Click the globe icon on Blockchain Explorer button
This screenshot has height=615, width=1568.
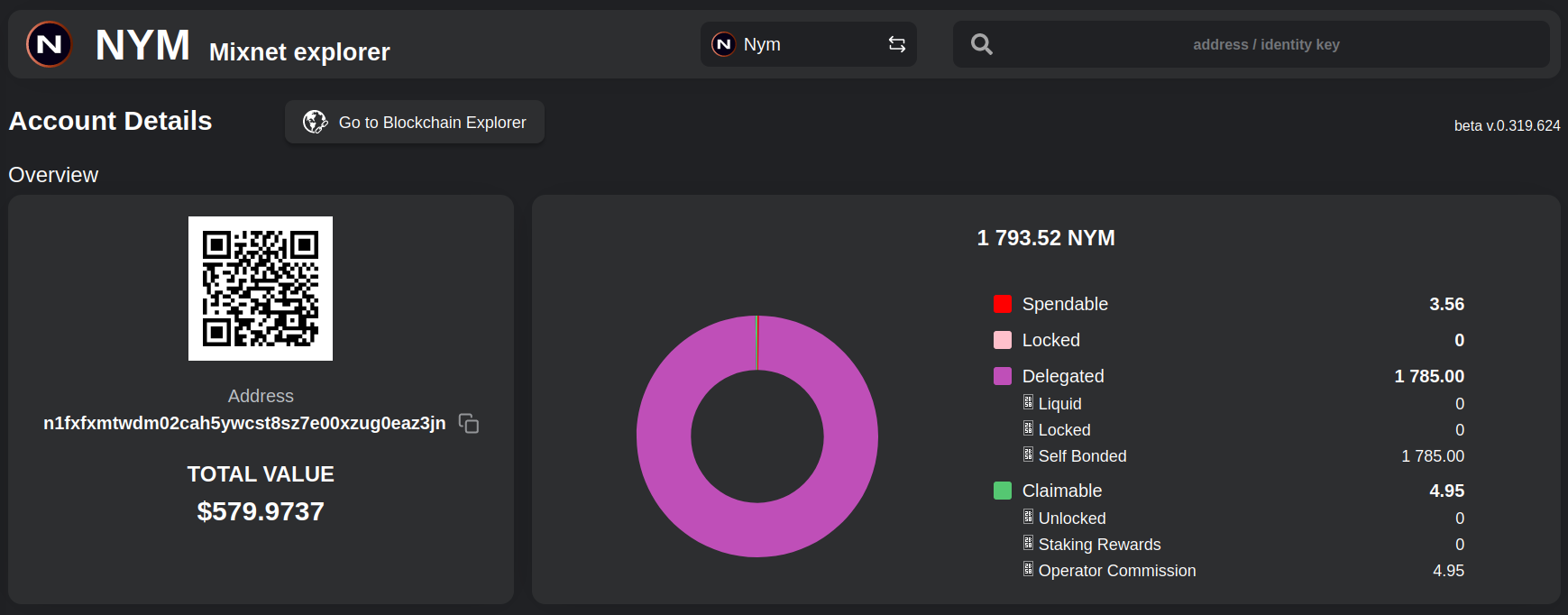[x=315, y=122]
